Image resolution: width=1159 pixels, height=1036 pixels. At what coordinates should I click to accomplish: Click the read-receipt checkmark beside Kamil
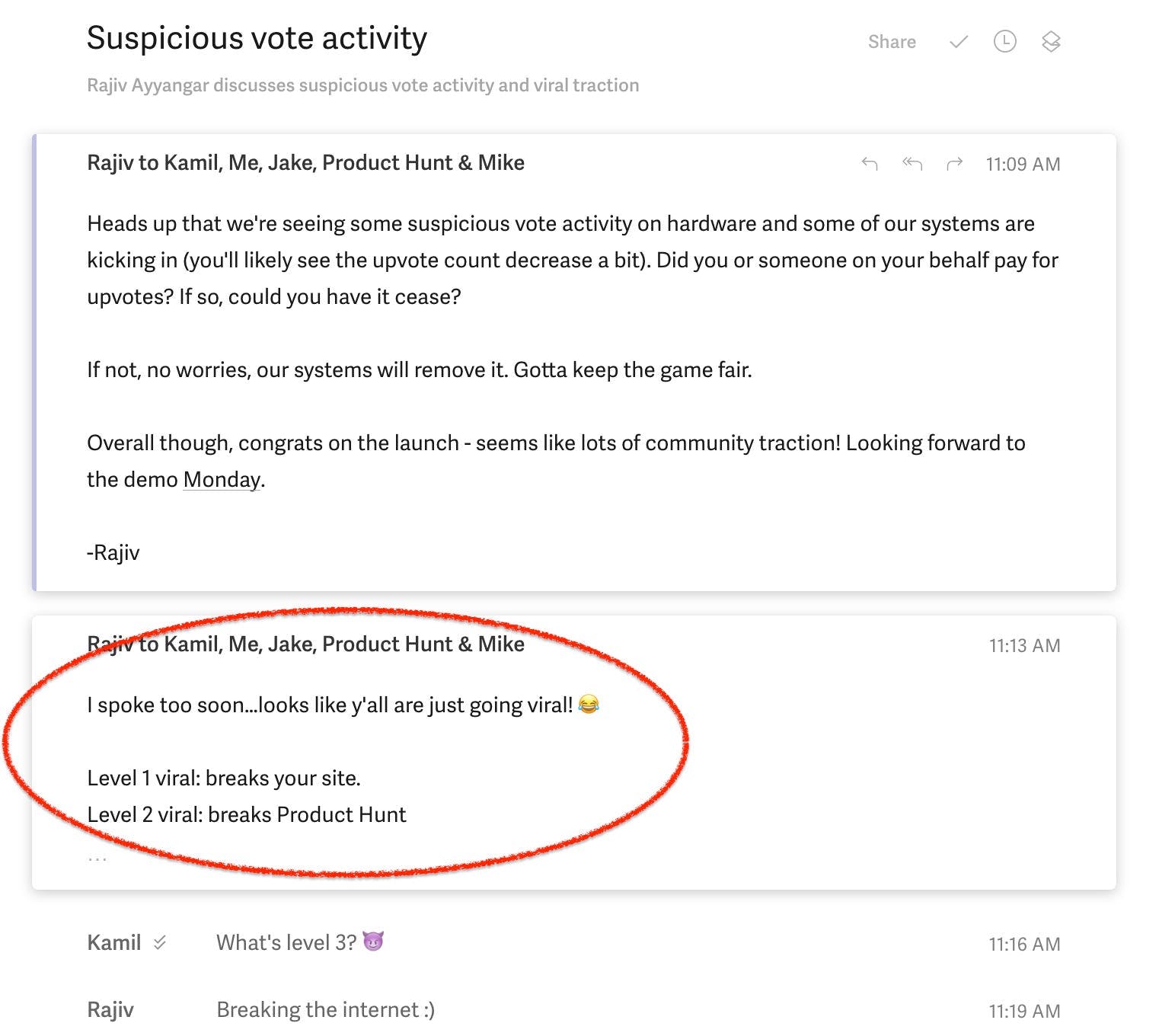[160, 942]
